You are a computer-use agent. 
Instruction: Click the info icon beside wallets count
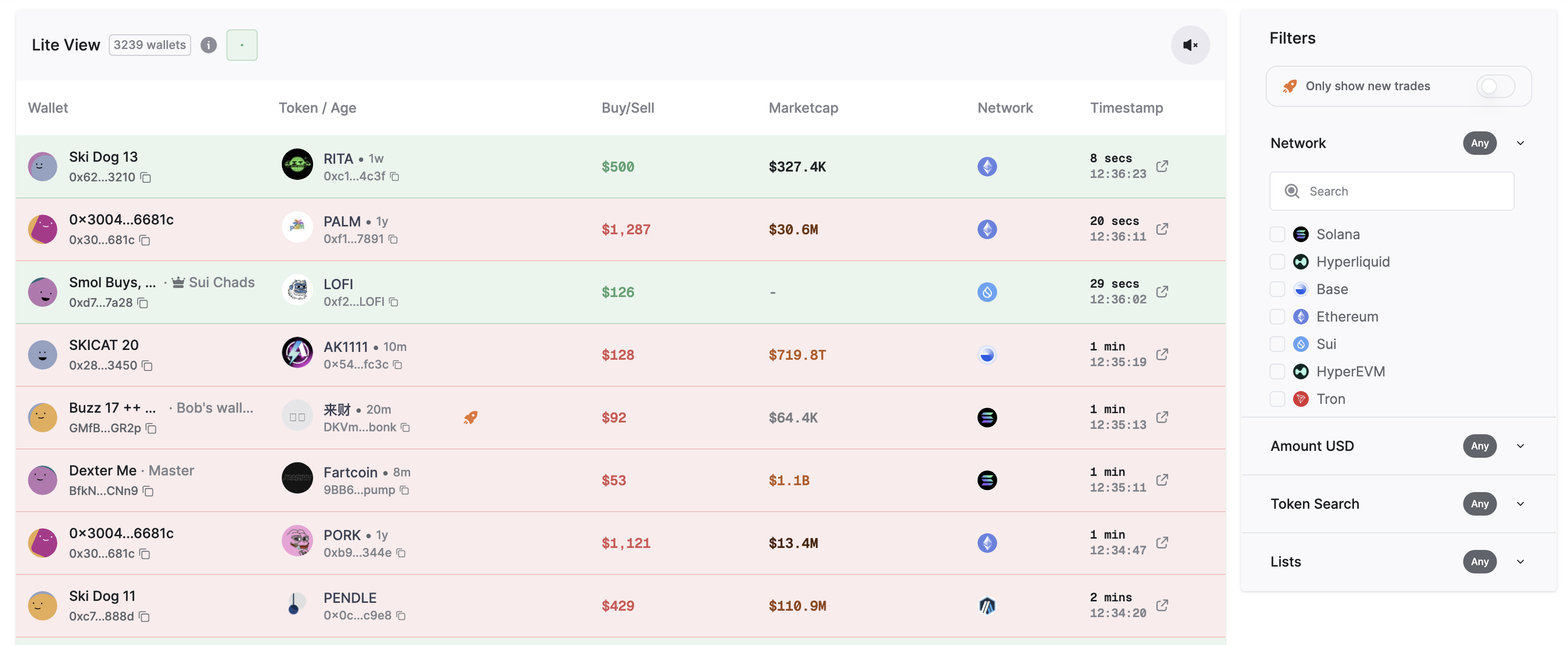208,45
